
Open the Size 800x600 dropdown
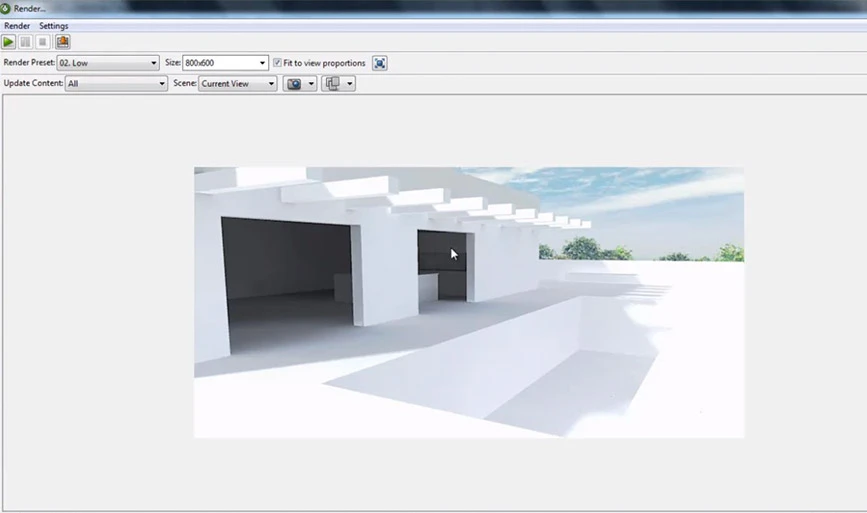(x=225, y=63)
